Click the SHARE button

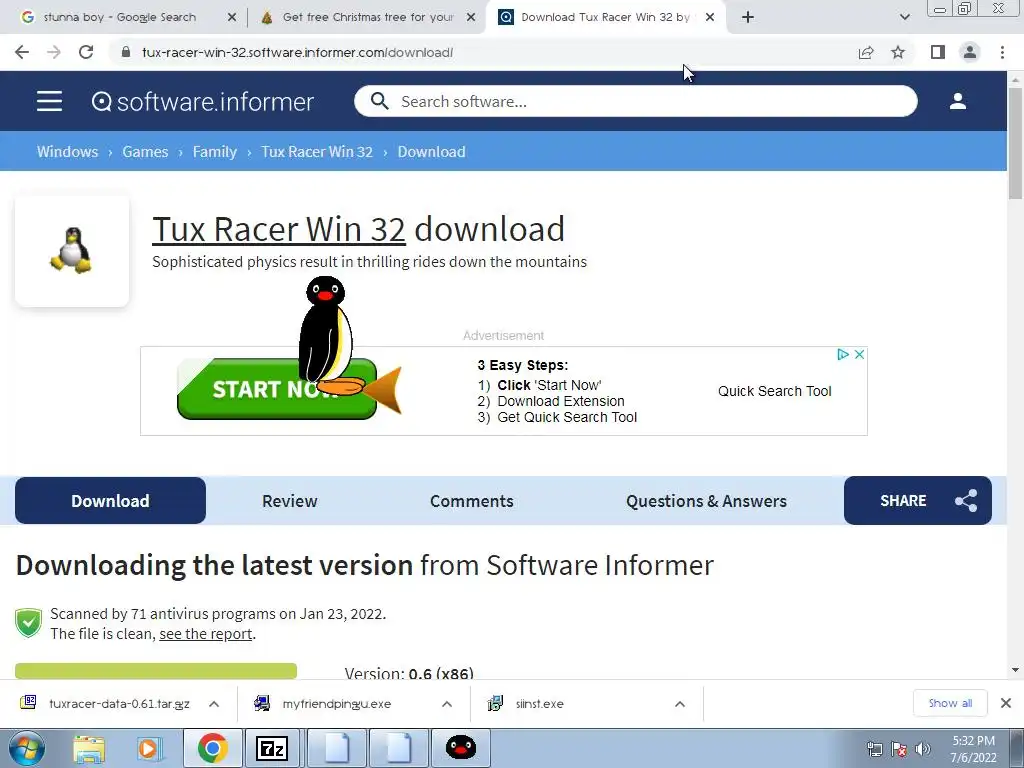click(x=918, y=501)
